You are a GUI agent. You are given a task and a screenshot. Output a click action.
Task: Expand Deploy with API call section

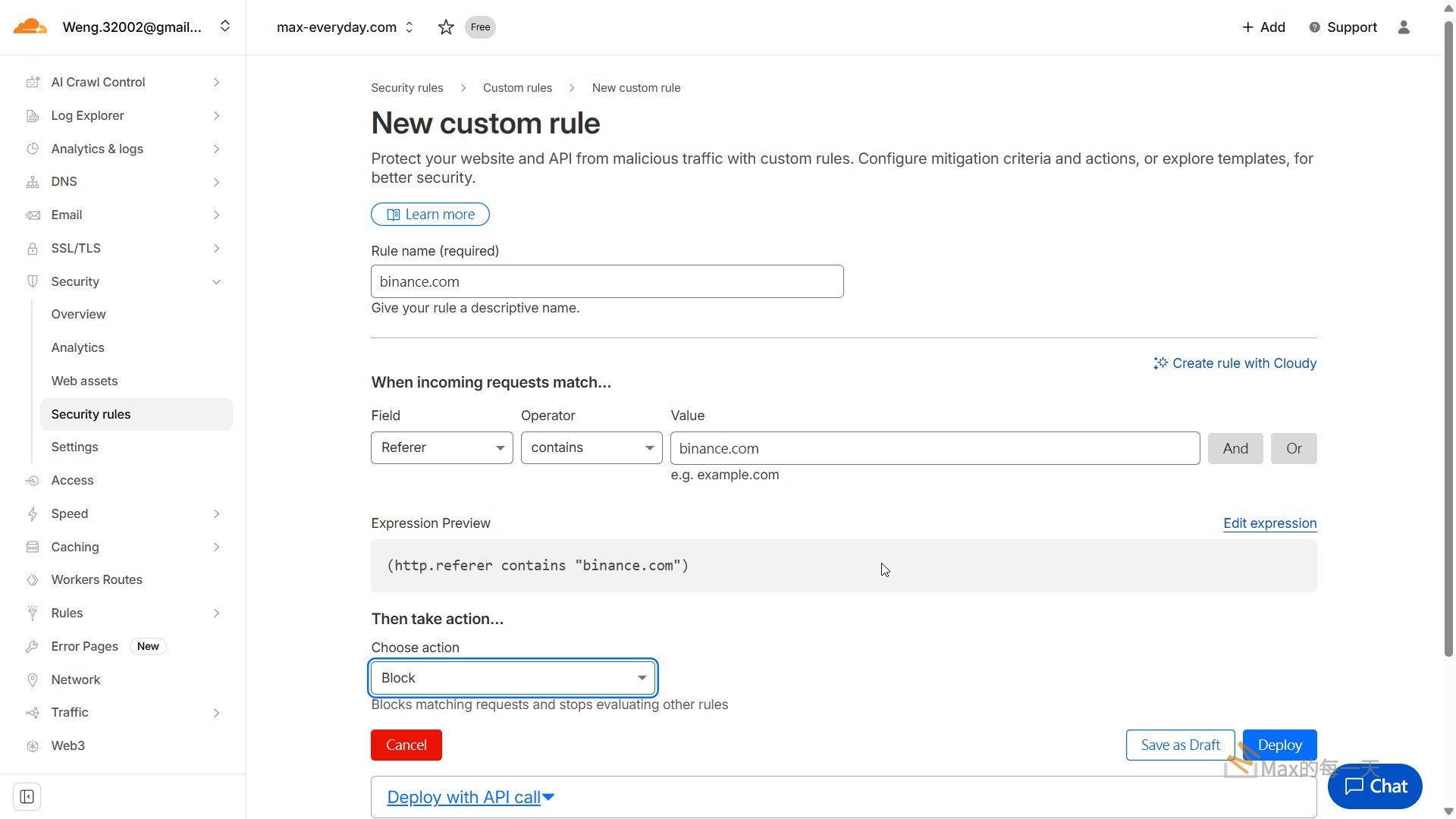pyautogui.click(x=470, y=797)
